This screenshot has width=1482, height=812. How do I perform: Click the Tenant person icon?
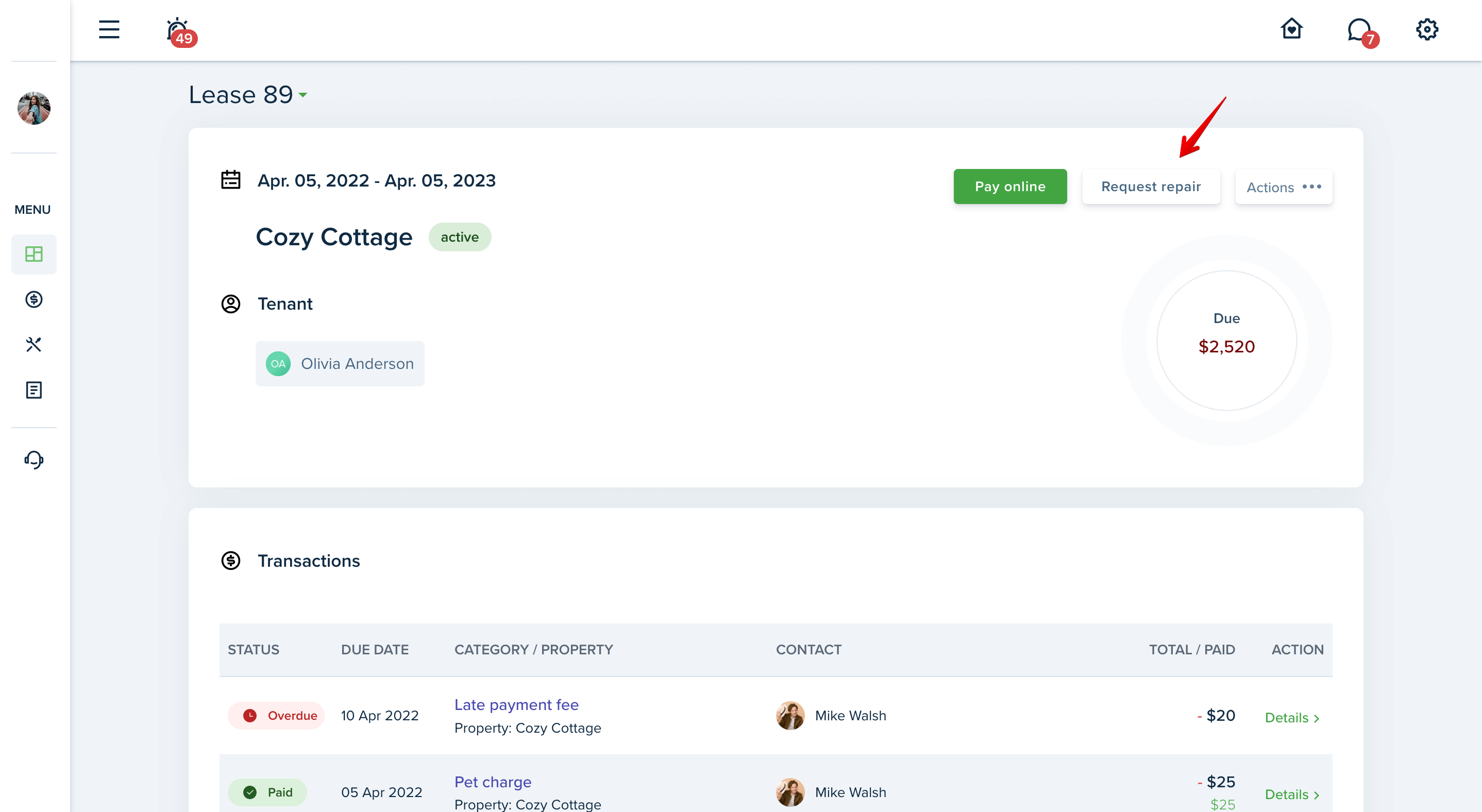point(231,303)
